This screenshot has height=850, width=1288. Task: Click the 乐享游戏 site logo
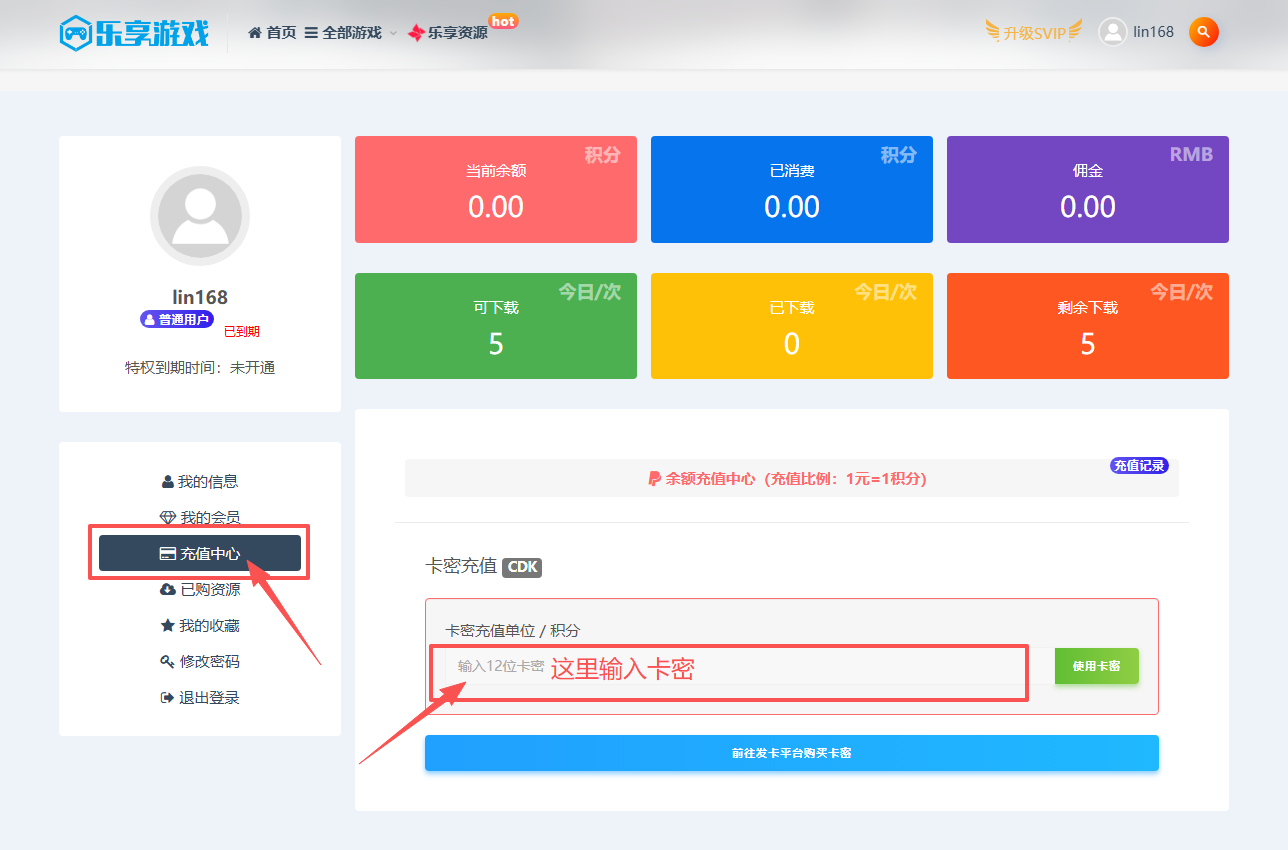(x=134, y=33)
